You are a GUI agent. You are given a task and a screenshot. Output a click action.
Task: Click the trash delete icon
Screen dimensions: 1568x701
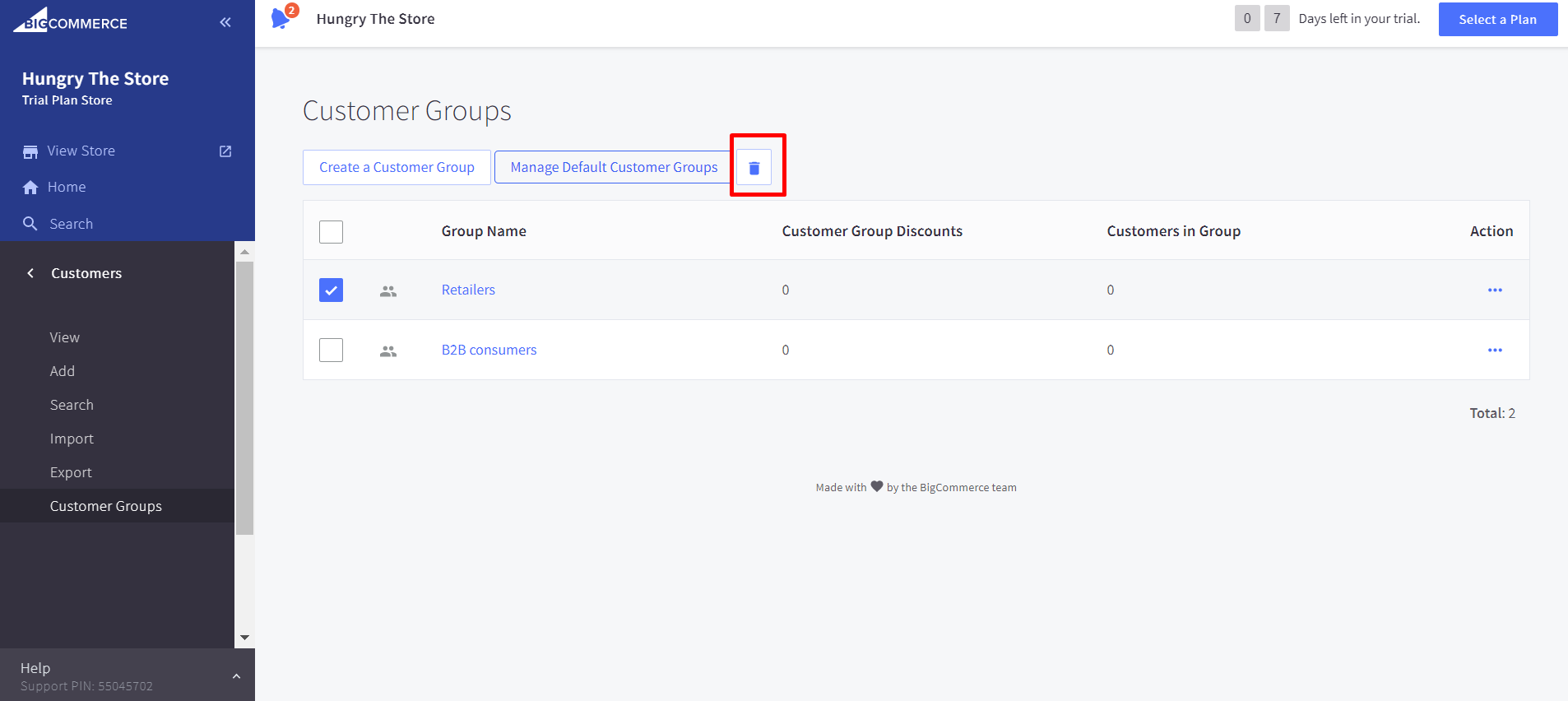754,168
